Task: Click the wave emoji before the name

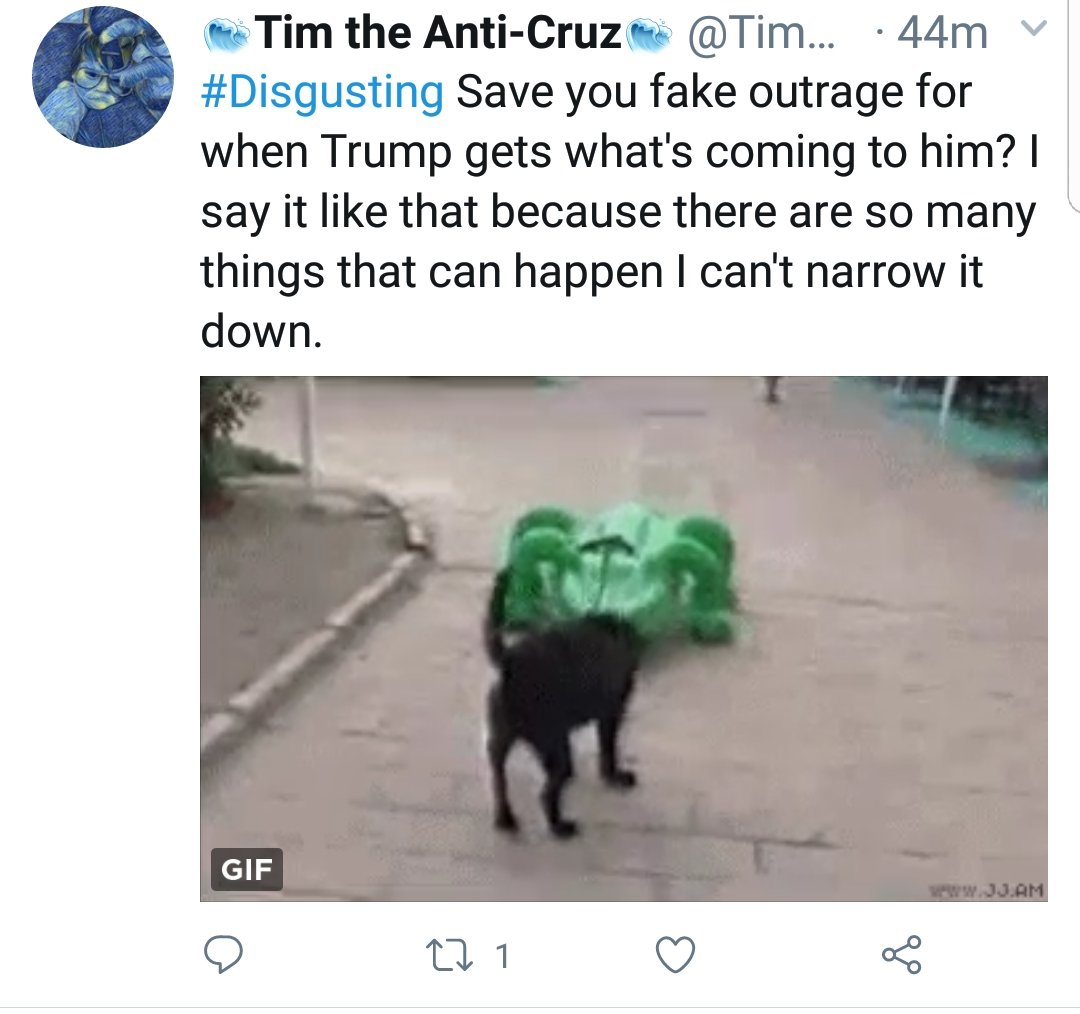Action: tap(228, 33)
